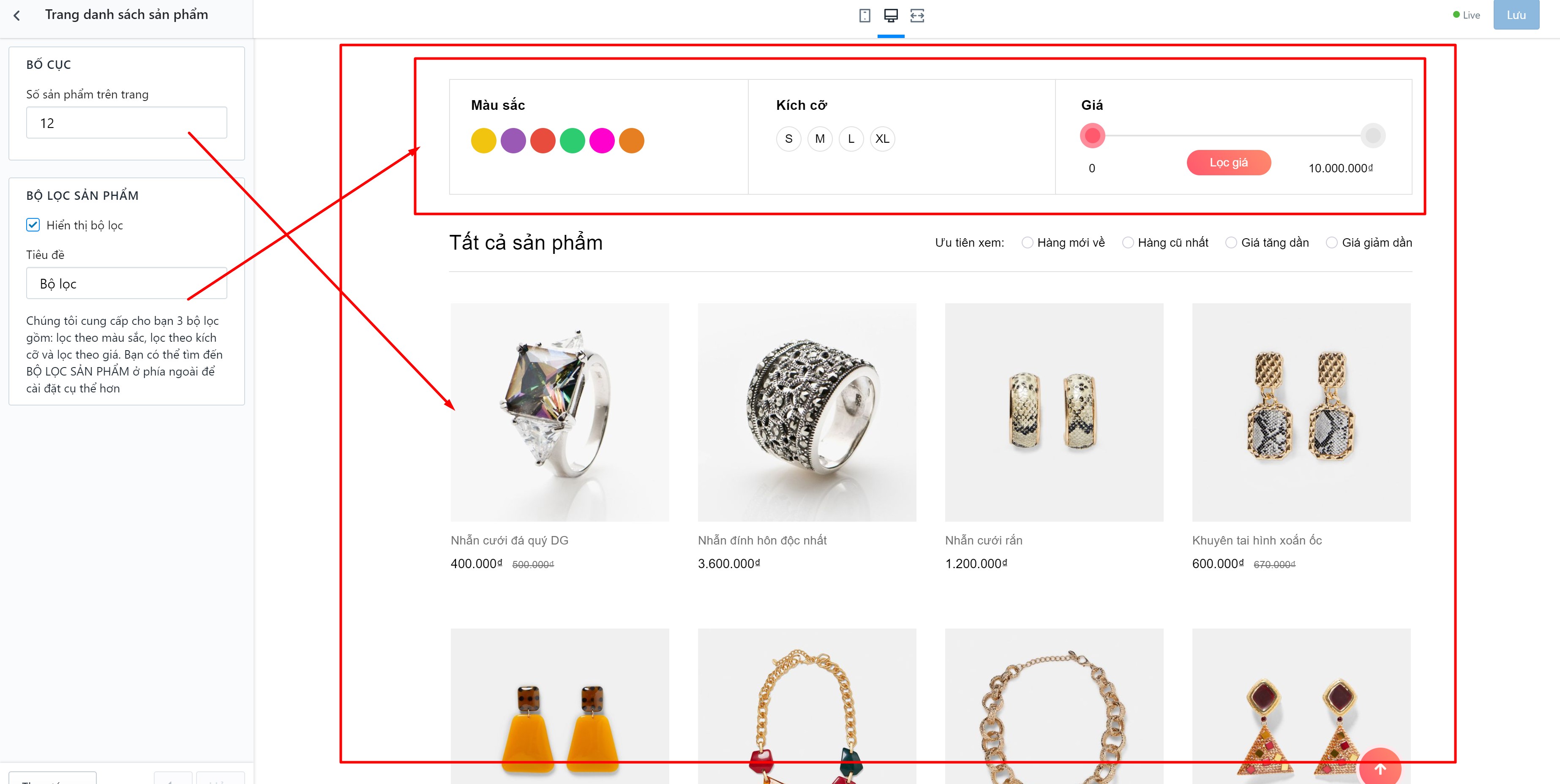This screenshot has width=1560, height=784.
Task: Select size XL filter
Action: (882, 139)
